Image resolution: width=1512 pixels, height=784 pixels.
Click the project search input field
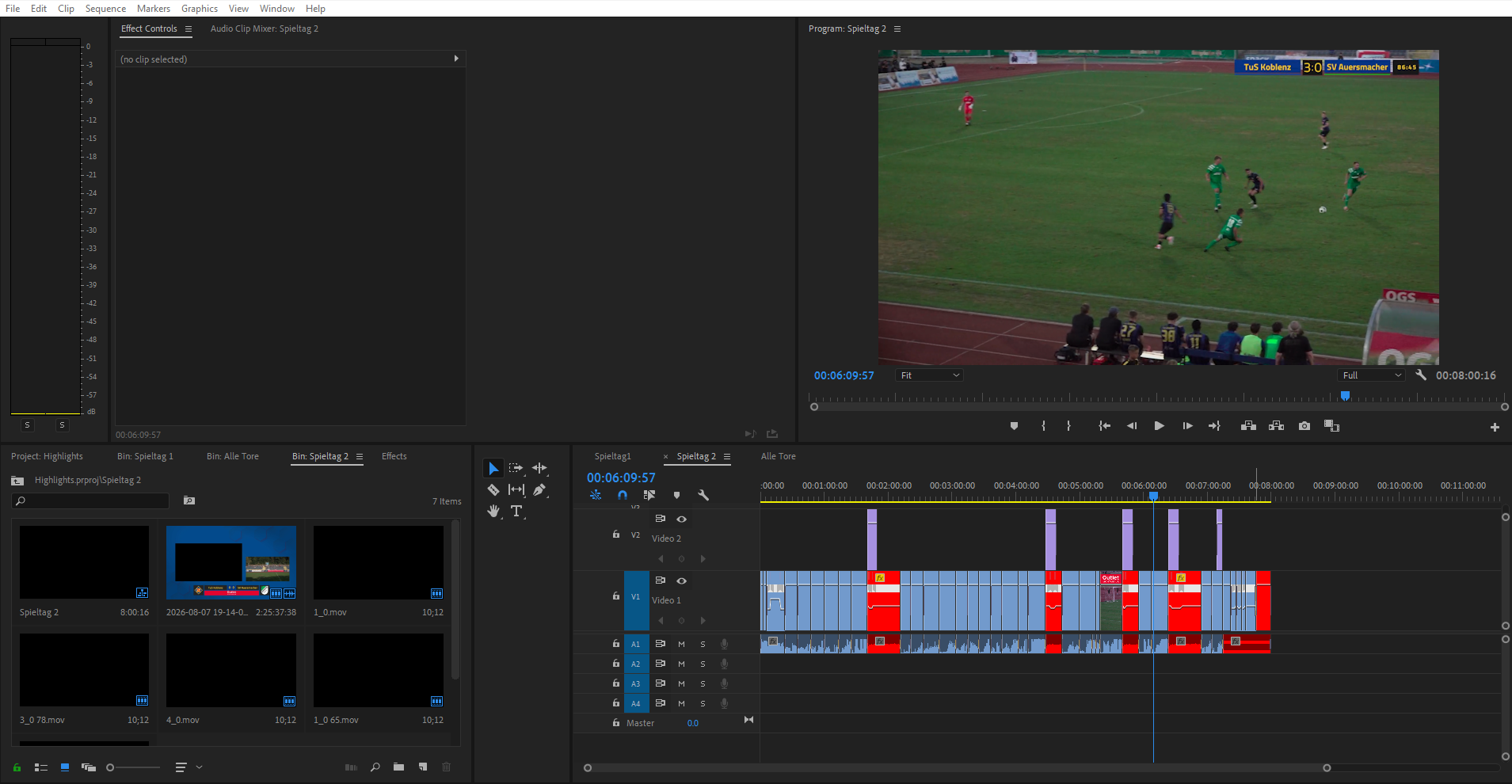pyautogui.click(x=91, y=500)
